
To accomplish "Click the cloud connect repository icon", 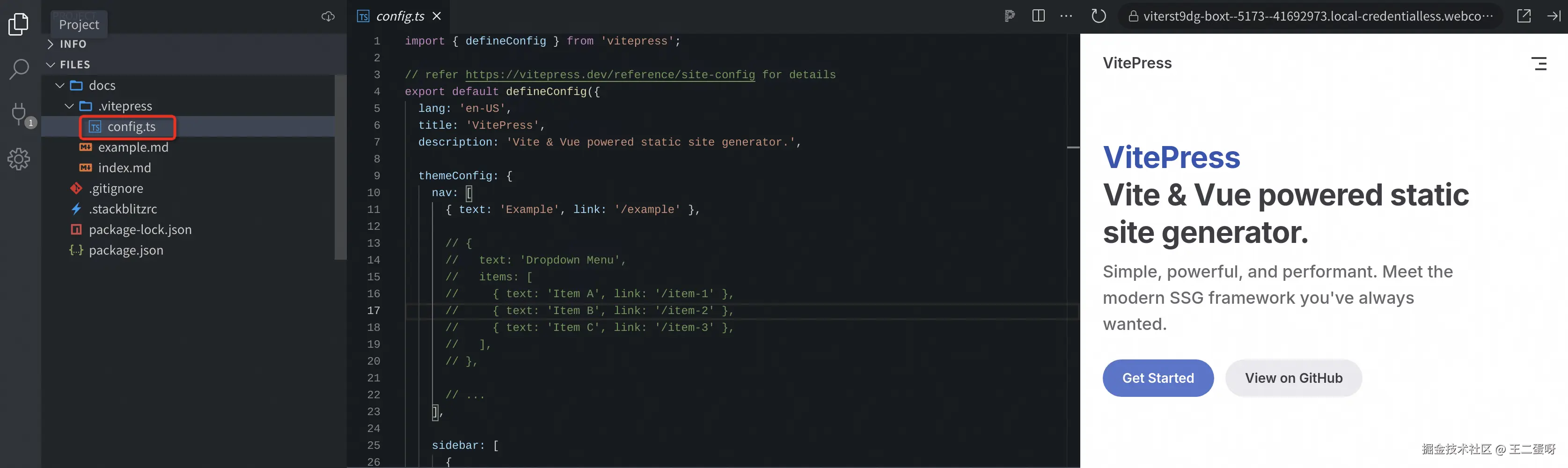I will (328, 16).
